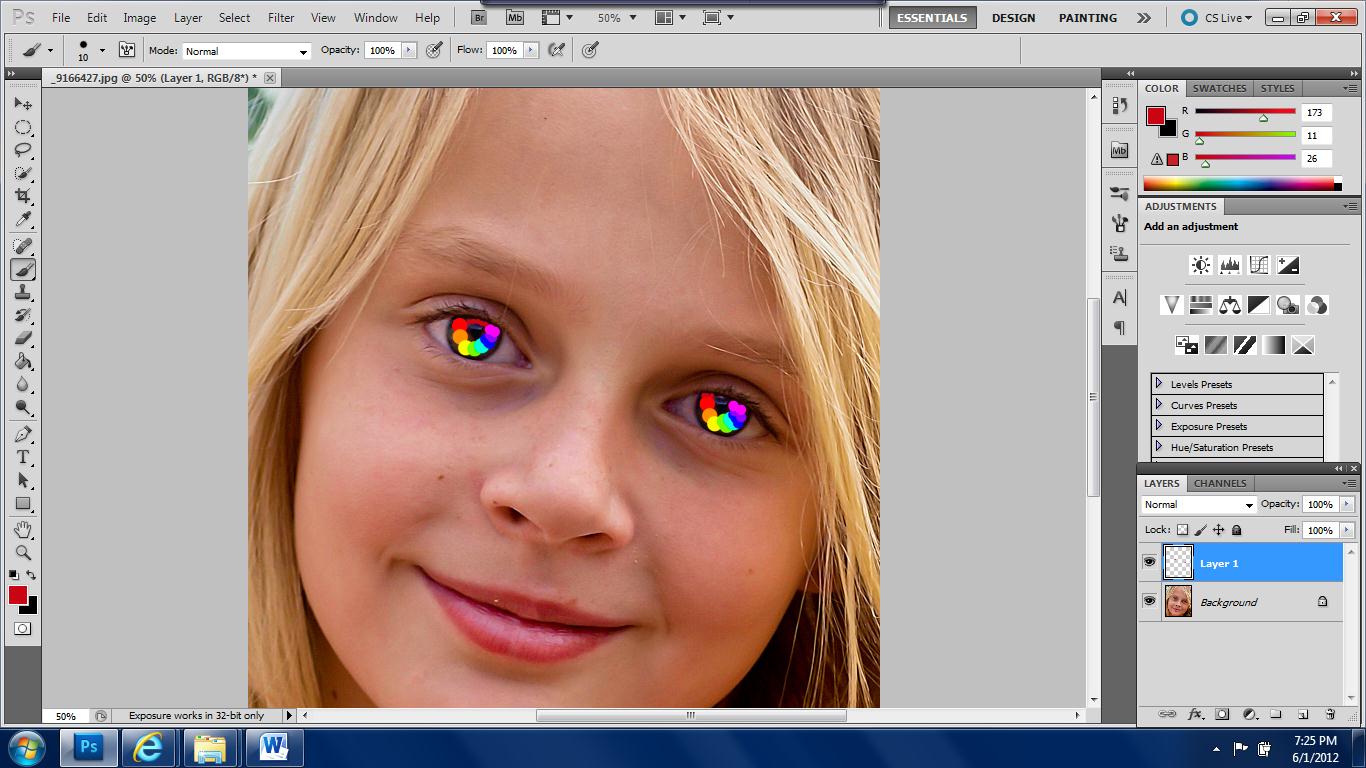Viewport: 1366px width, 768px height.
Task: Add an Exposure adjustment
Action: point(1288,265)
